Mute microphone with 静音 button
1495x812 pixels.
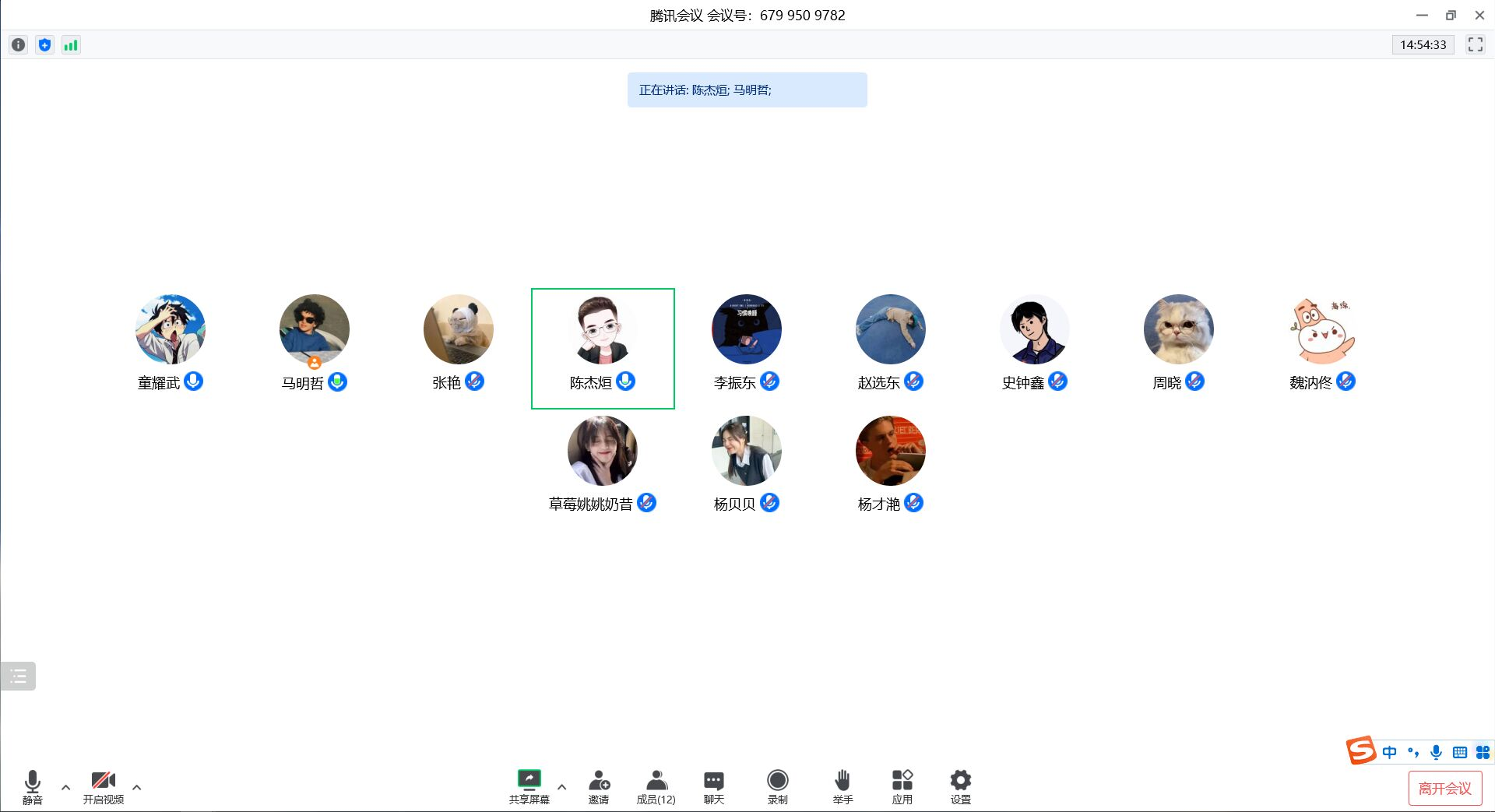click(x=33, y=786)
